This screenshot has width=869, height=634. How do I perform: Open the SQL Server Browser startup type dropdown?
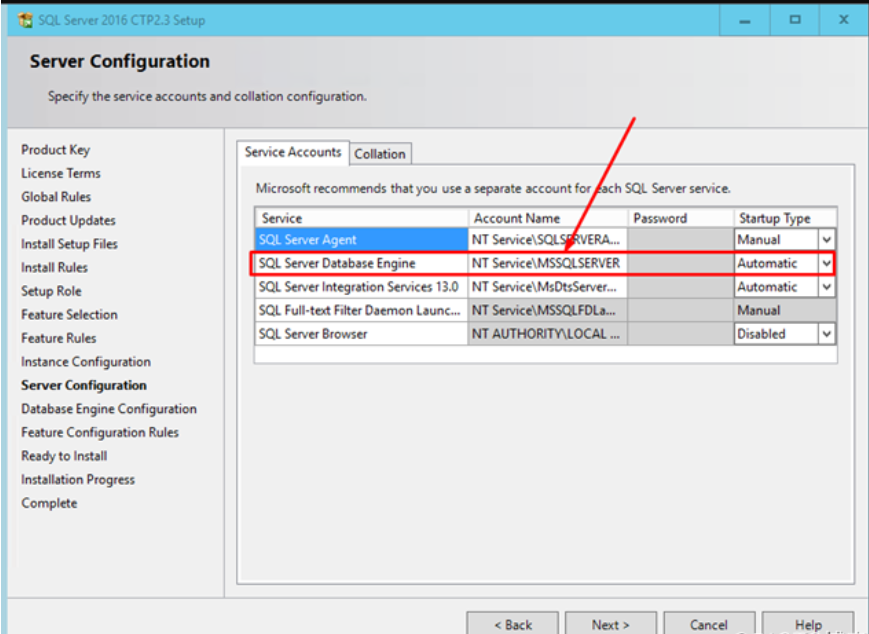coord(827,333)
